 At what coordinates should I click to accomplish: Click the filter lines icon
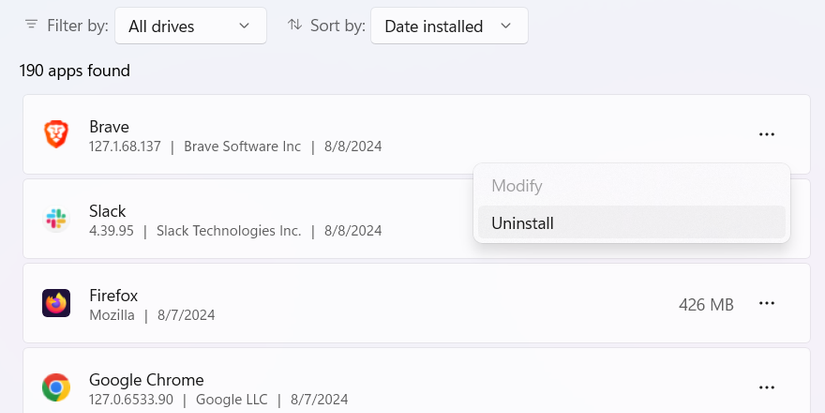(x=32, y=25)
